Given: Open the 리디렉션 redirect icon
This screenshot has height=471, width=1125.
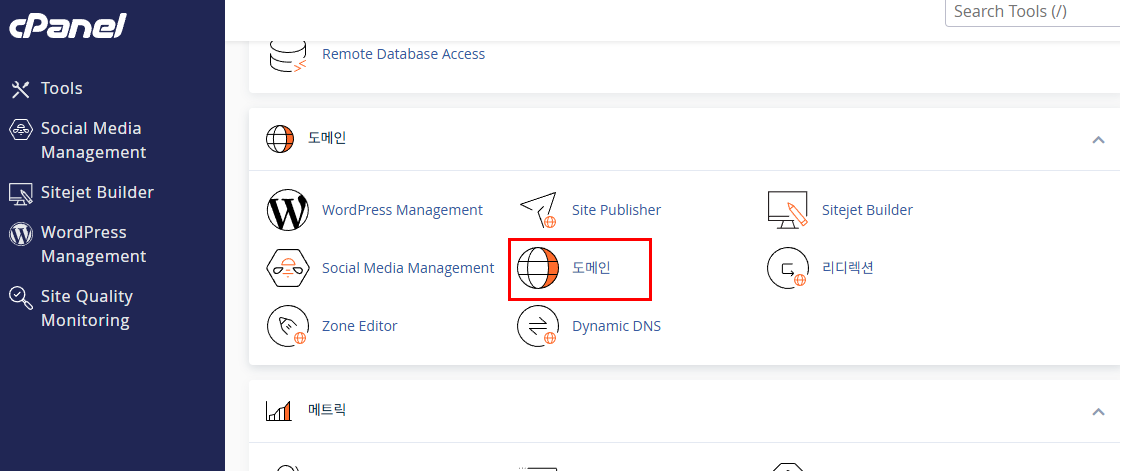Looking at the screenshot, I should (787, 268).
